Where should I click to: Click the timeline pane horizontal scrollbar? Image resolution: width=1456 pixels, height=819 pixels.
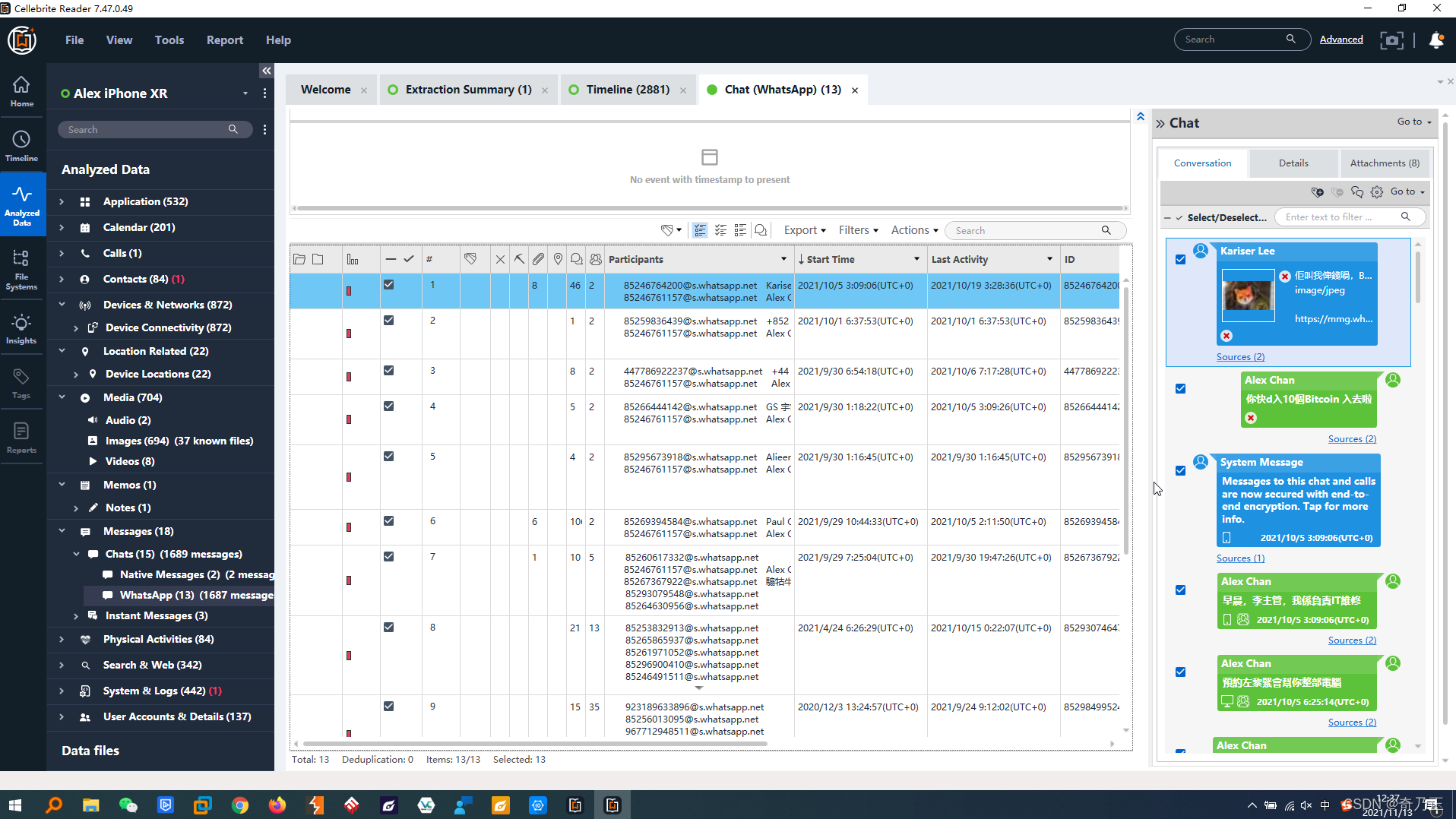pos(710,207)
